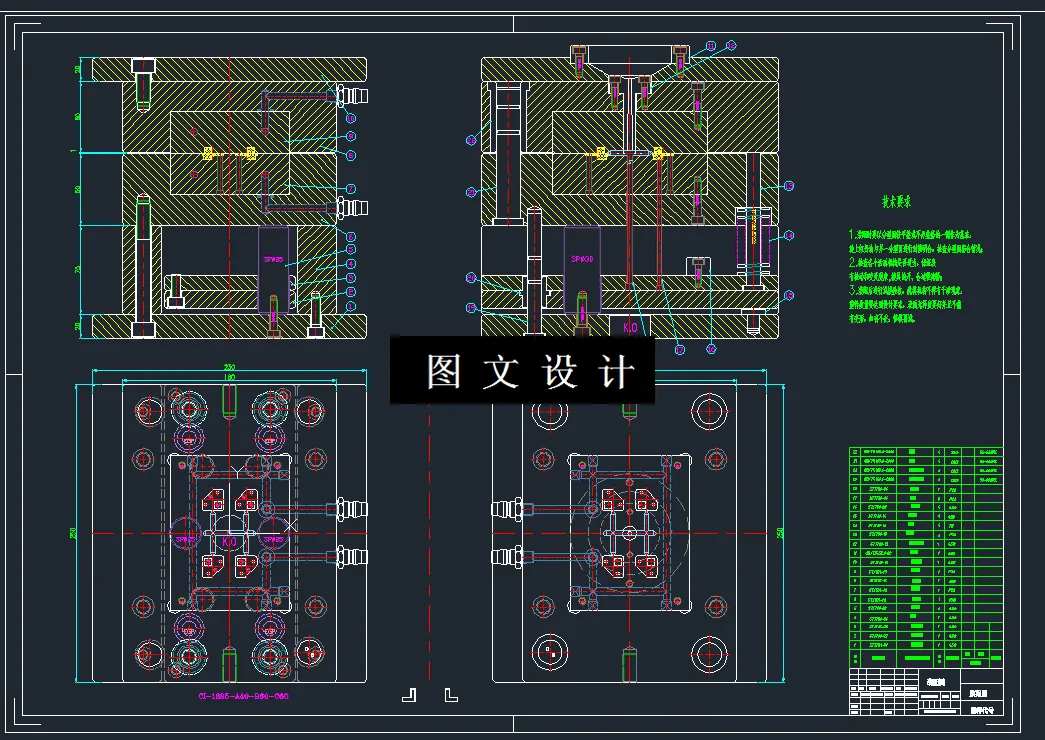The width and height of the screenshot is (1045, 740).
Task: Select the 180 width dimension above the left plan view
Action: pos(229,377)
